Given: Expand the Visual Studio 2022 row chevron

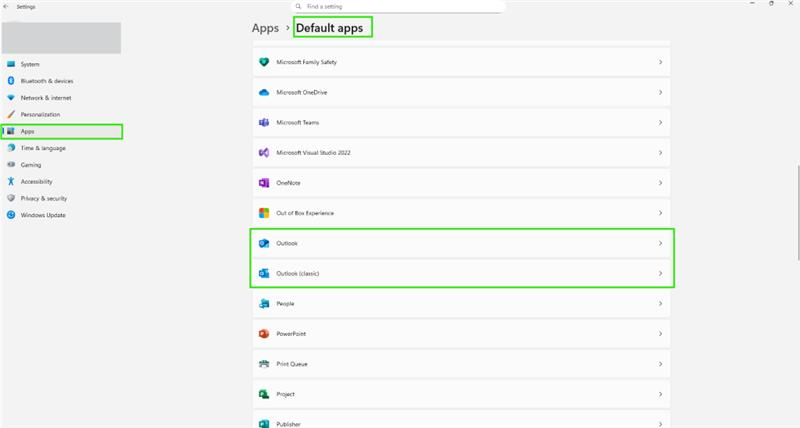Looking at the screenshot, I should click(660, 153).
